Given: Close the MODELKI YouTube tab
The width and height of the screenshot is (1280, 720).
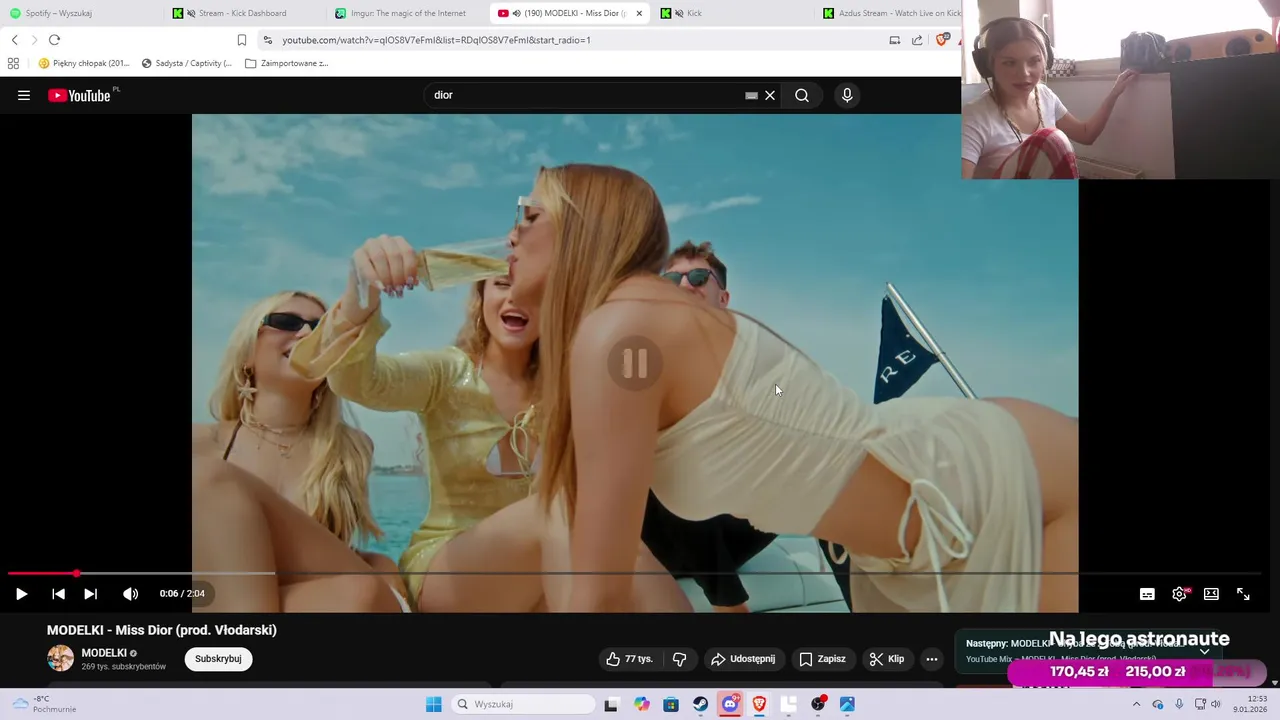Looking at the screenshot, I should tap(639, 13).
